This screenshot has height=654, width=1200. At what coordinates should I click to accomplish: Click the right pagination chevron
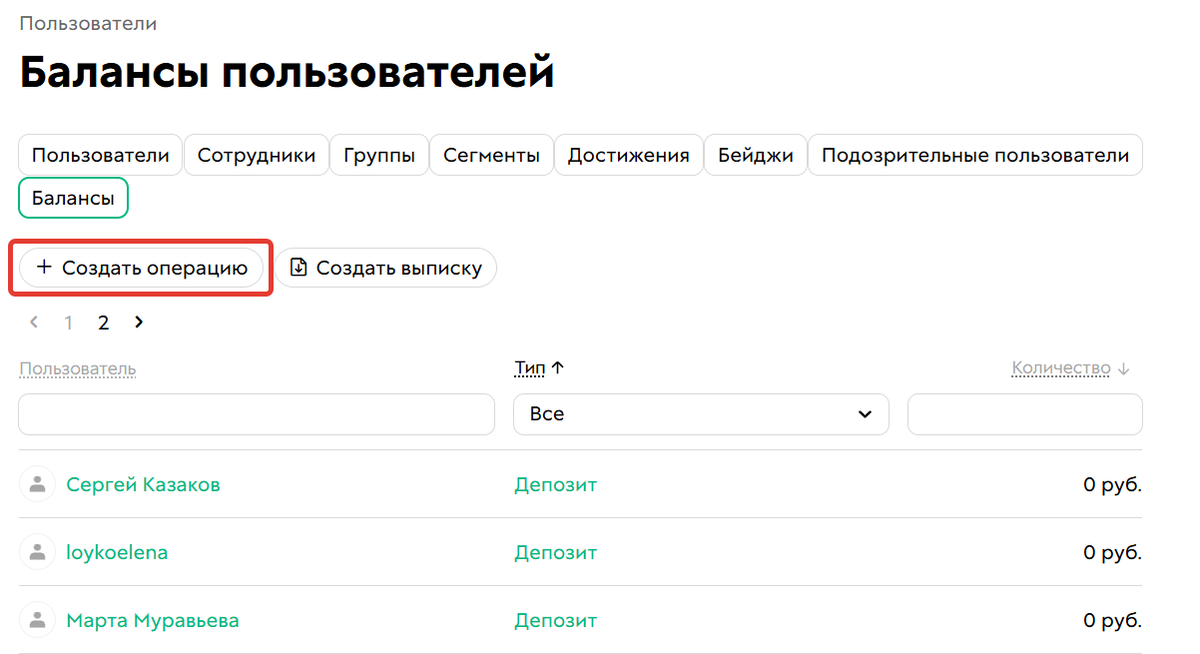tap(138, 322)
